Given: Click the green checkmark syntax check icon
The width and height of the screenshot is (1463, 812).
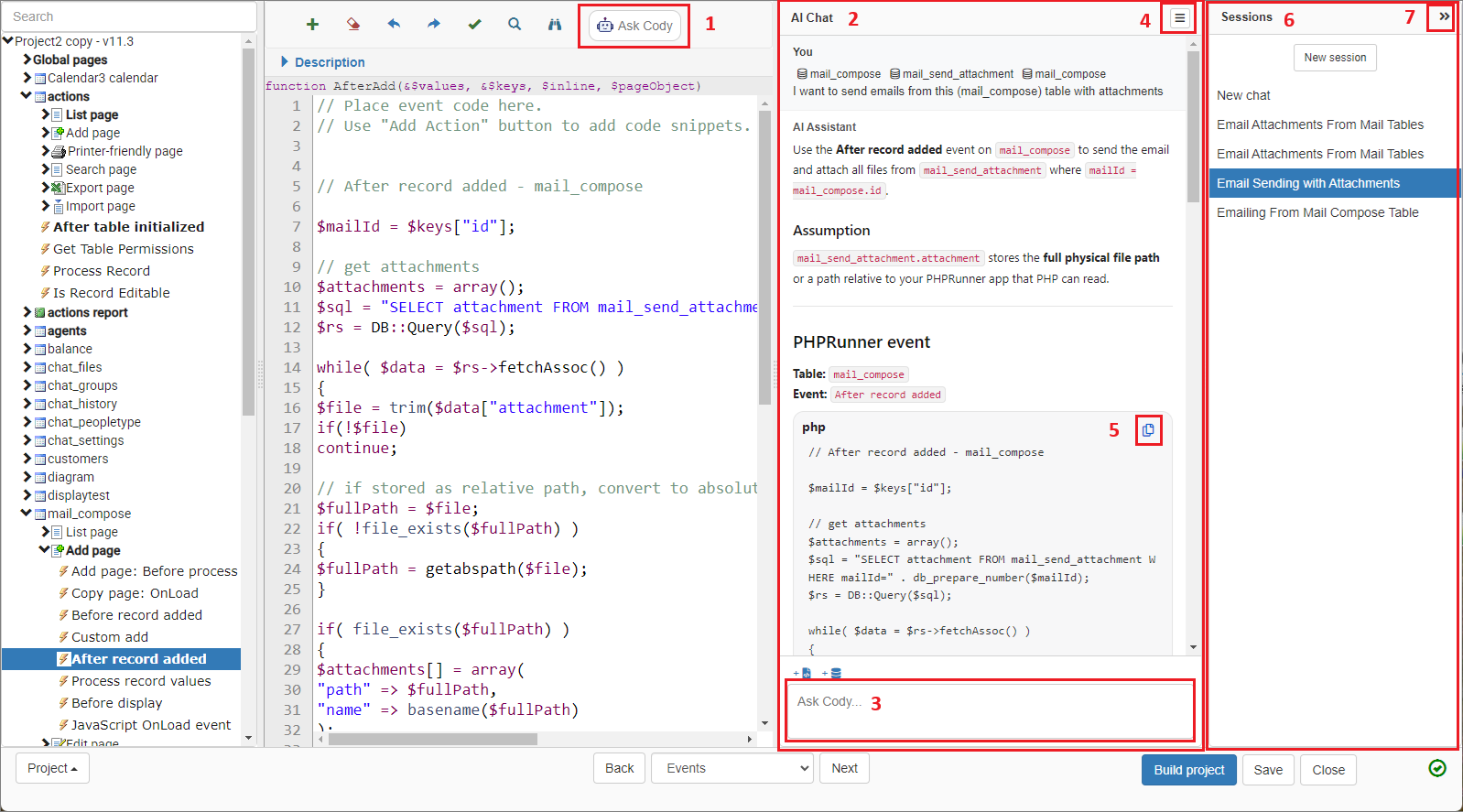Looking at the screenshot, I should 474,25.
